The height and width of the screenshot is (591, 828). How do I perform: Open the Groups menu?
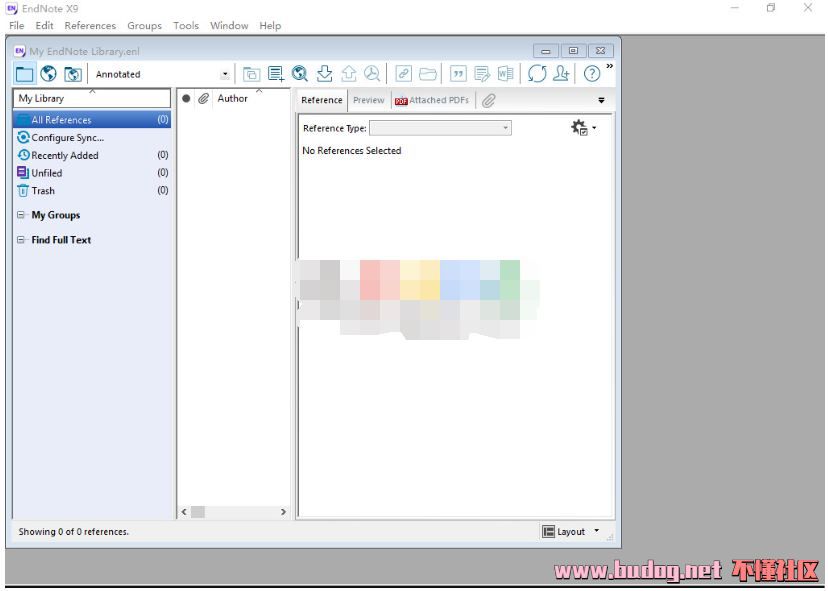click(x=144, y=25)
